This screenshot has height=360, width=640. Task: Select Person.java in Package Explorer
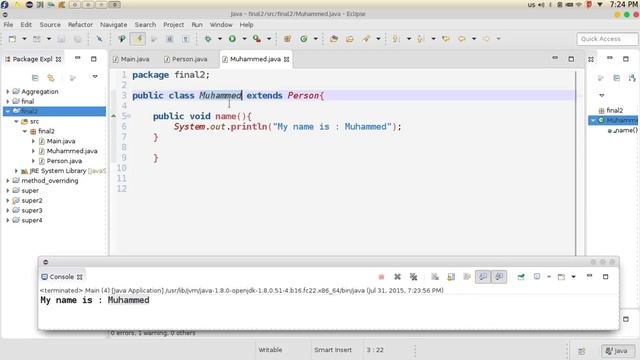[64, 161]
